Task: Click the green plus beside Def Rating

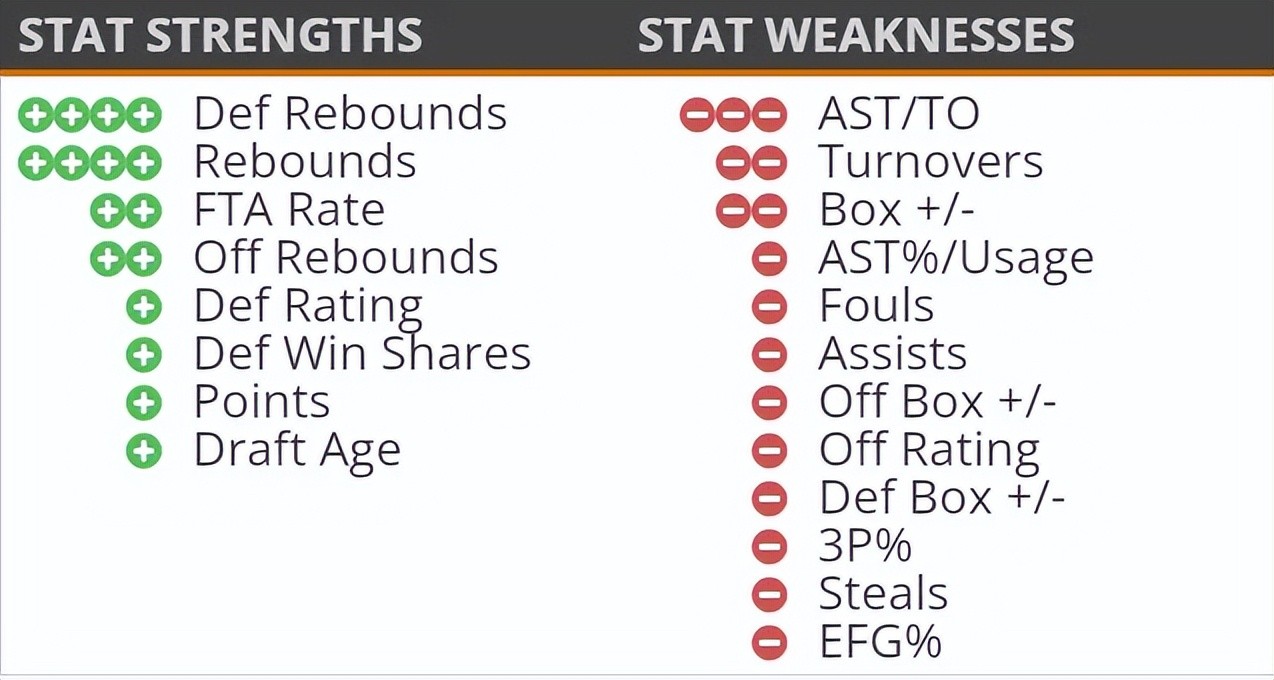Action: (144, 307)
